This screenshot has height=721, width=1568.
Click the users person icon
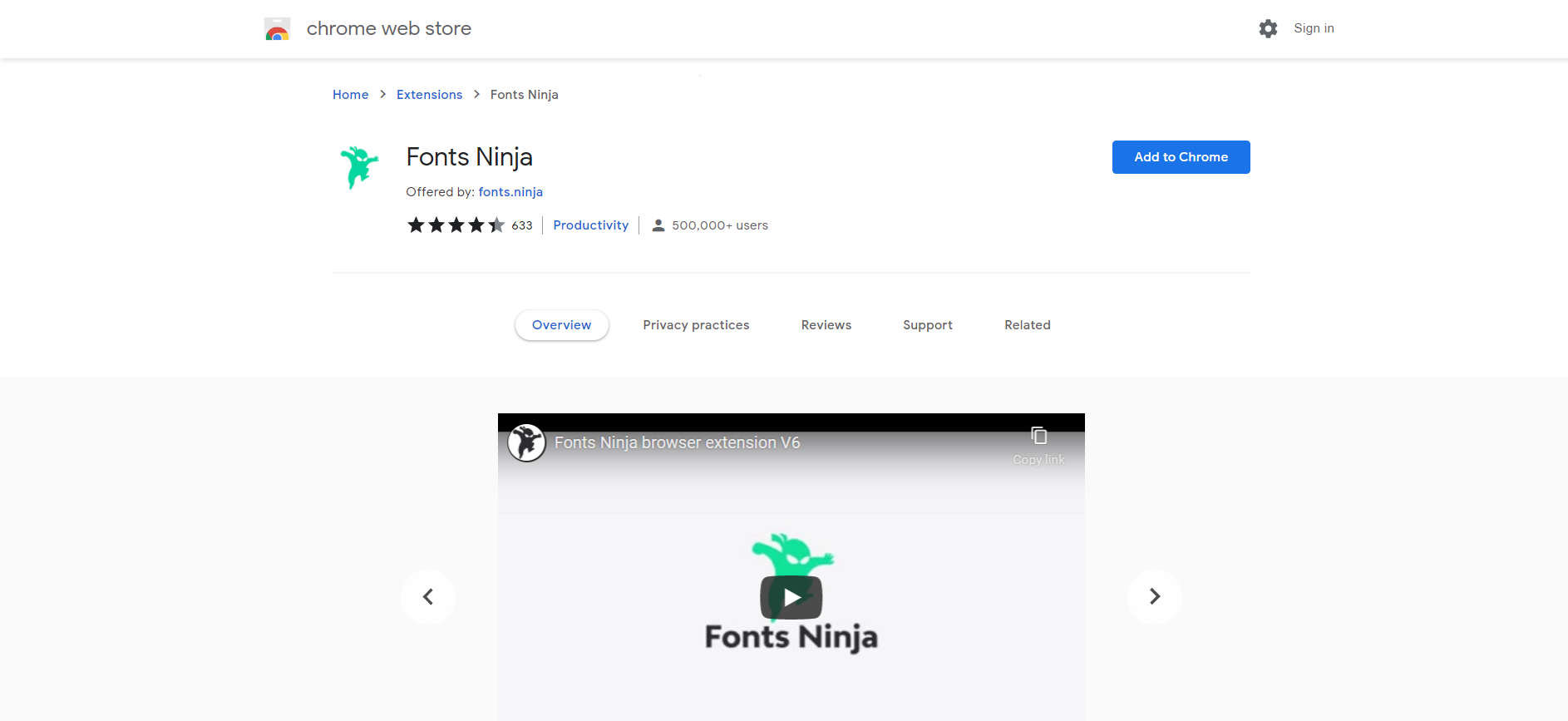pos(658,225)
